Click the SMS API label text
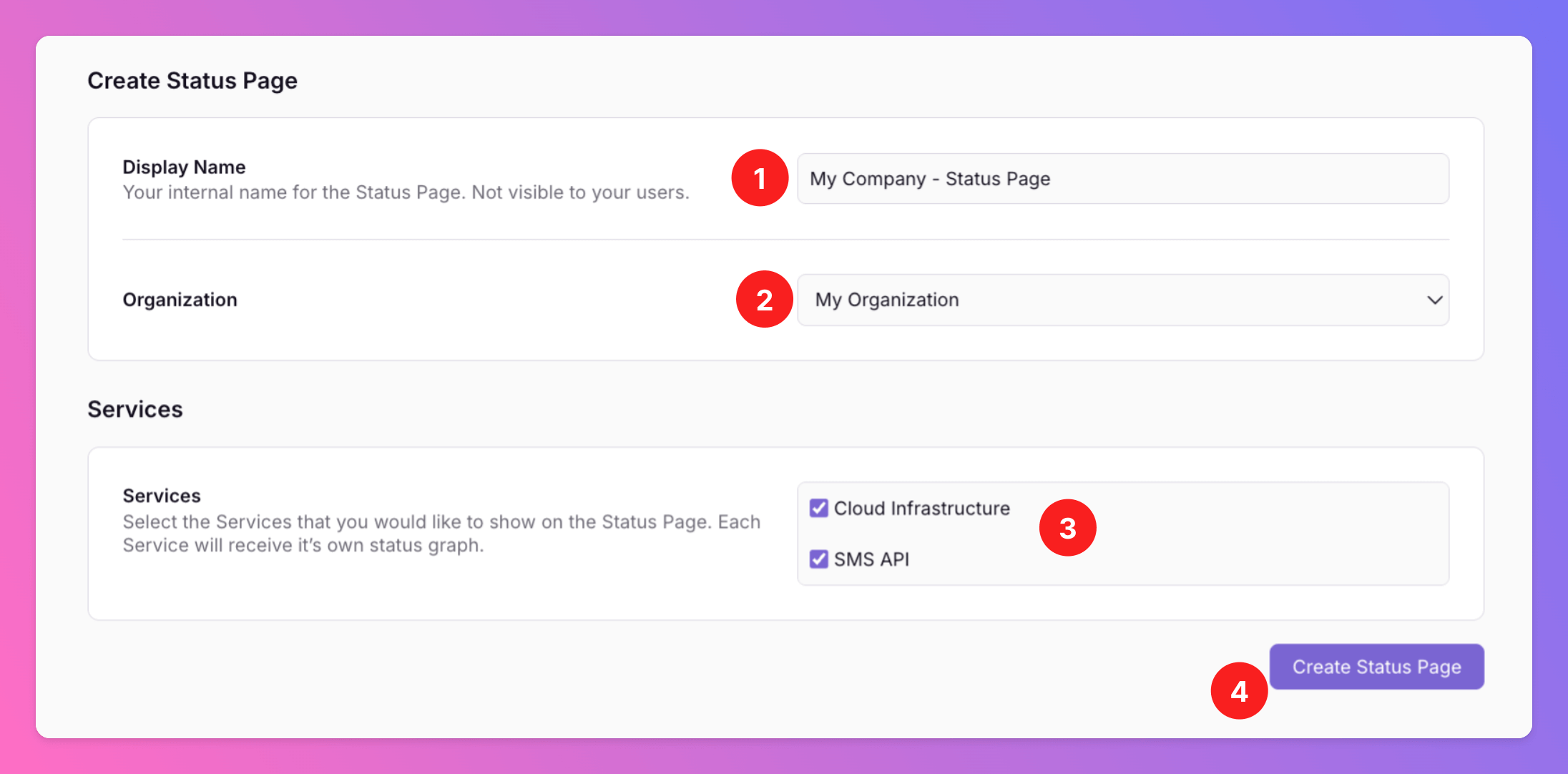The image size is (1568, 774). (871, 559)
